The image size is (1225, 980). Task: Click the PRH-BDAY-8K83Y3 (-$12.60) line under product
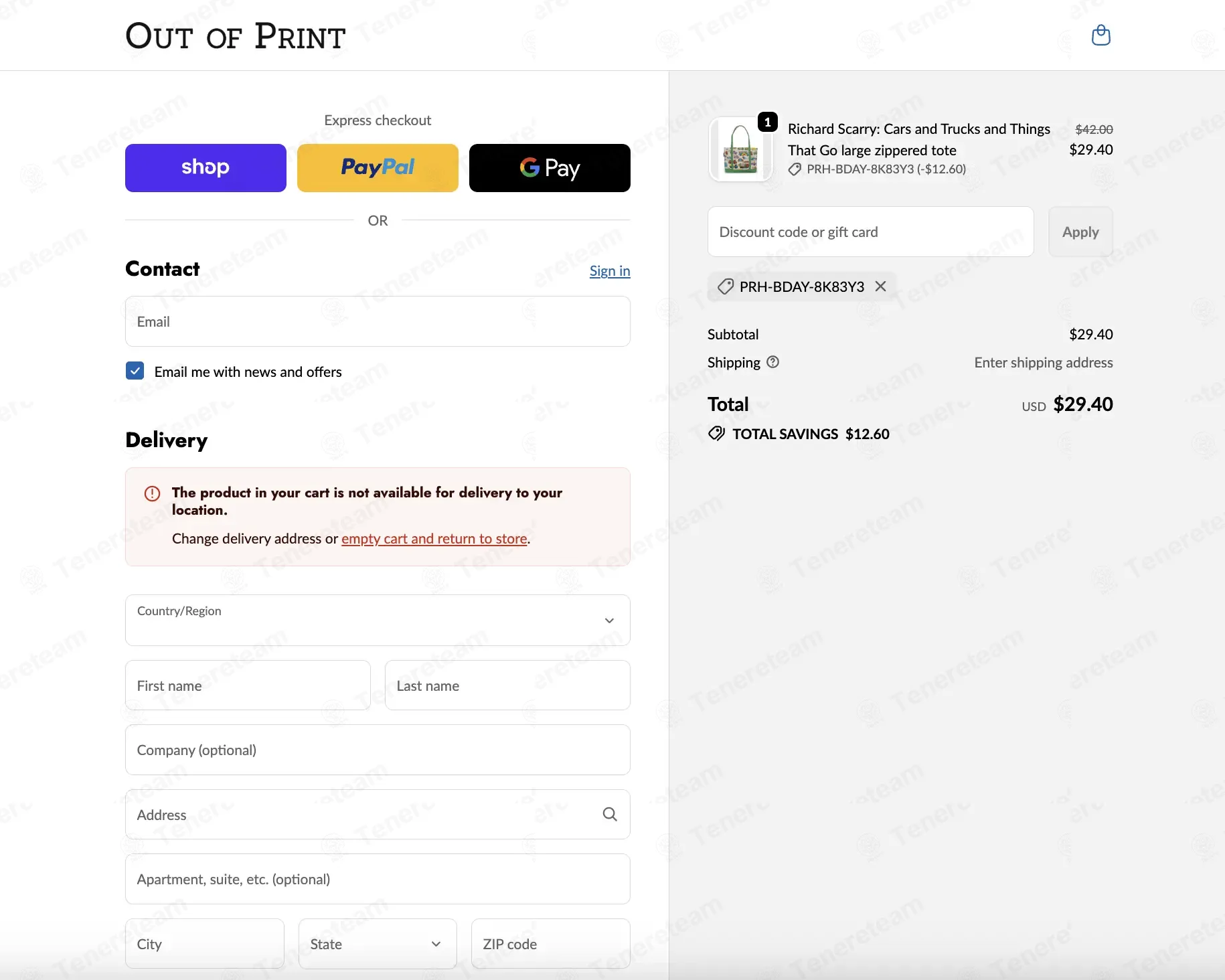878,169
